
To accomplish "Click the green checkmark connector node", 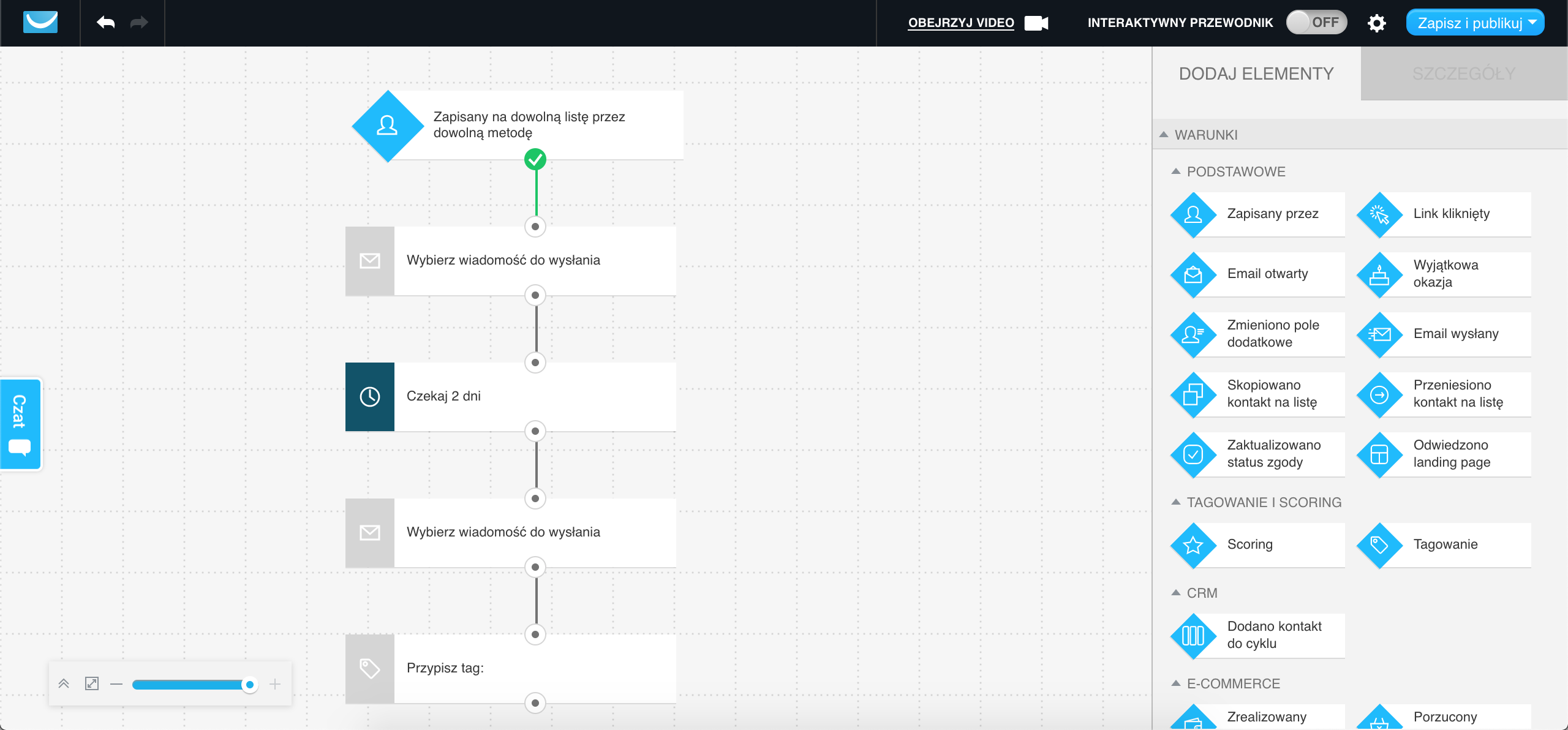I will 535,159.
